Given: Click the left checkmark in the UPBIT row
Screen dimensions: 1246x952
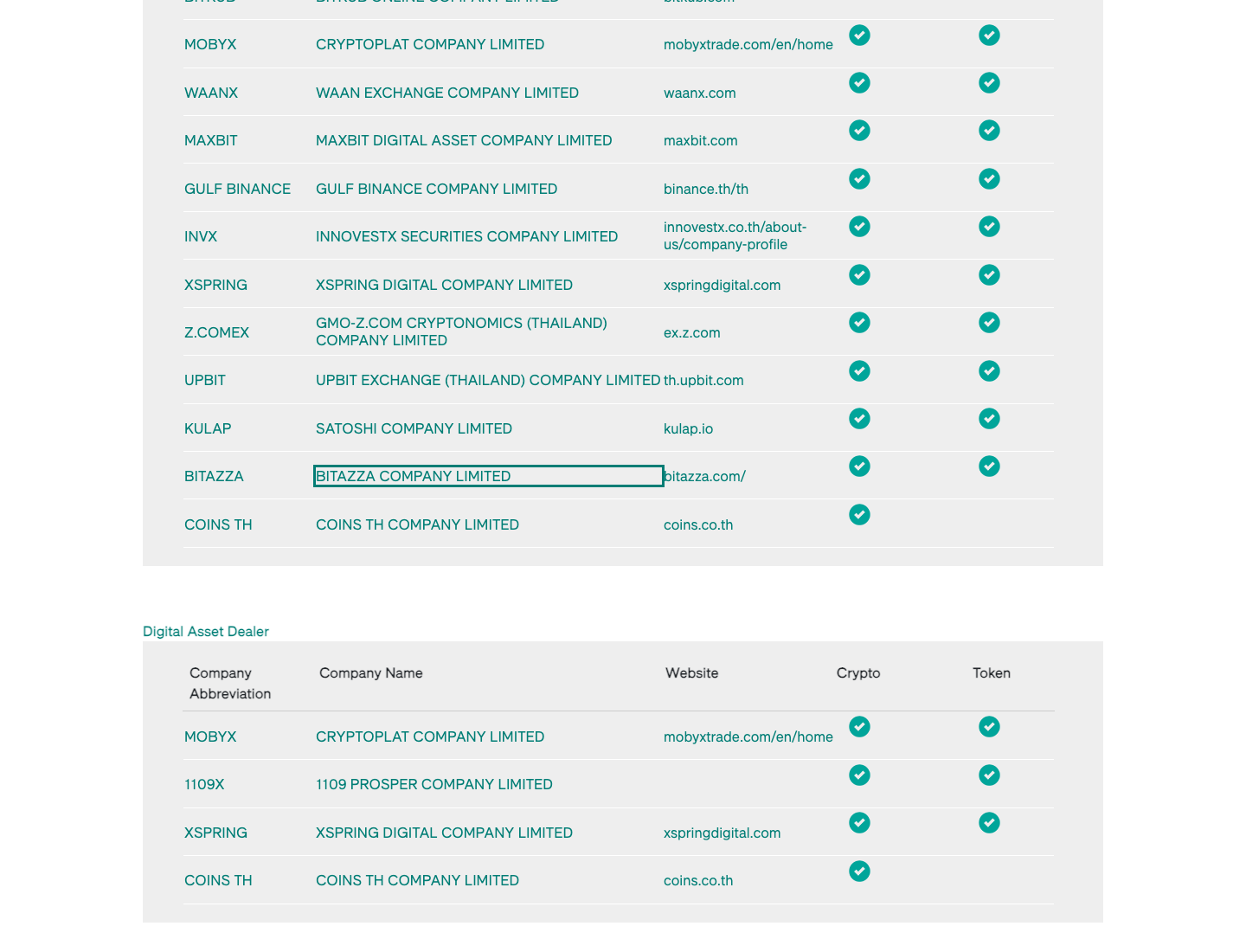Looking at the screenshot, I should (859, 371).
